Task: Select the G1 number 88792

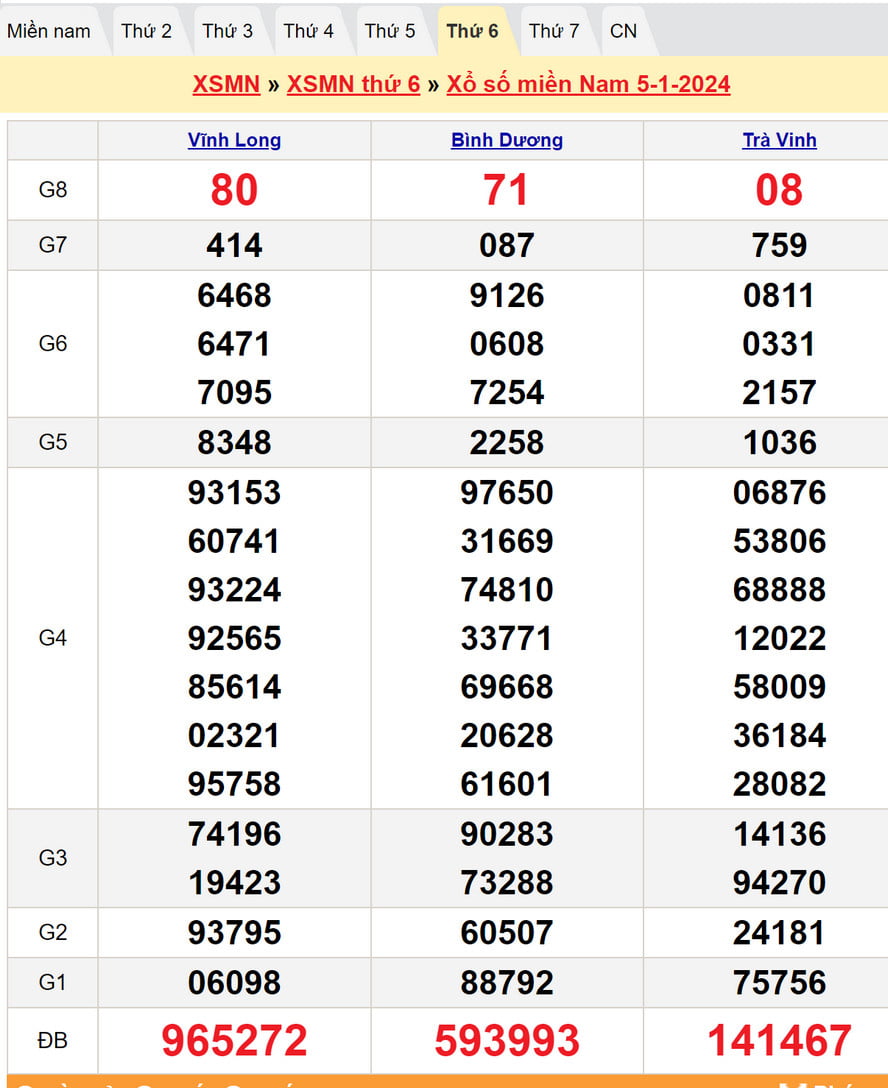Action: pos(507,982)
